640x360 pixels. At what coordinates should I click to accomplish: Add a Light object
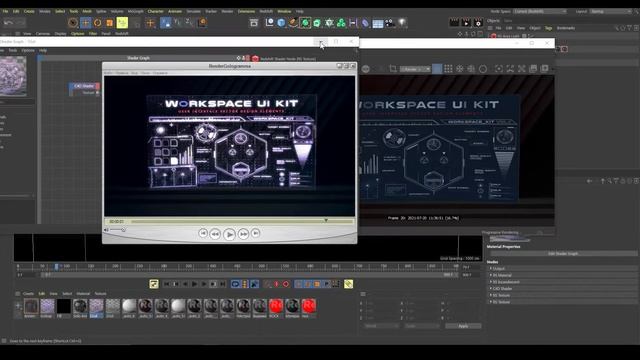tap(402, 23)
